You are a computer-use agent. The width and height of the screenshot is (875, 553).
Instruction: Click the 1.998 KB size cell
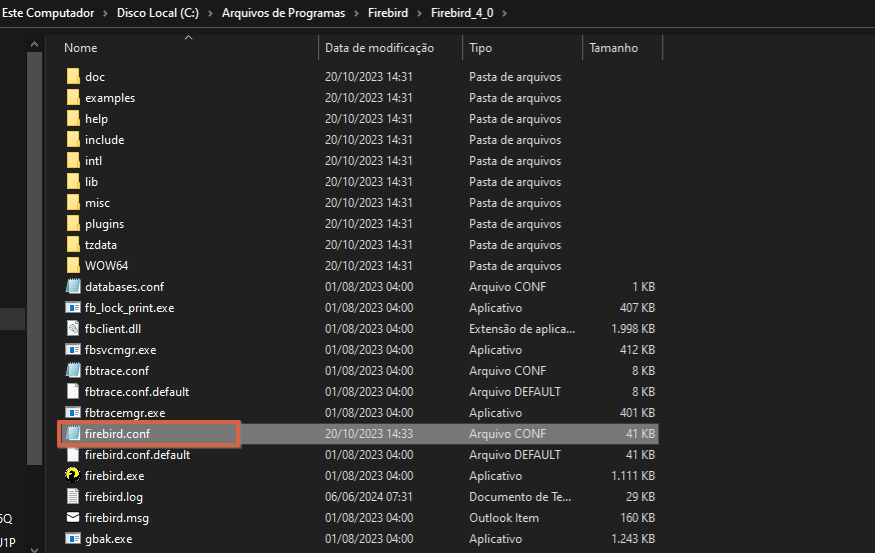click(x=633, y=329)
